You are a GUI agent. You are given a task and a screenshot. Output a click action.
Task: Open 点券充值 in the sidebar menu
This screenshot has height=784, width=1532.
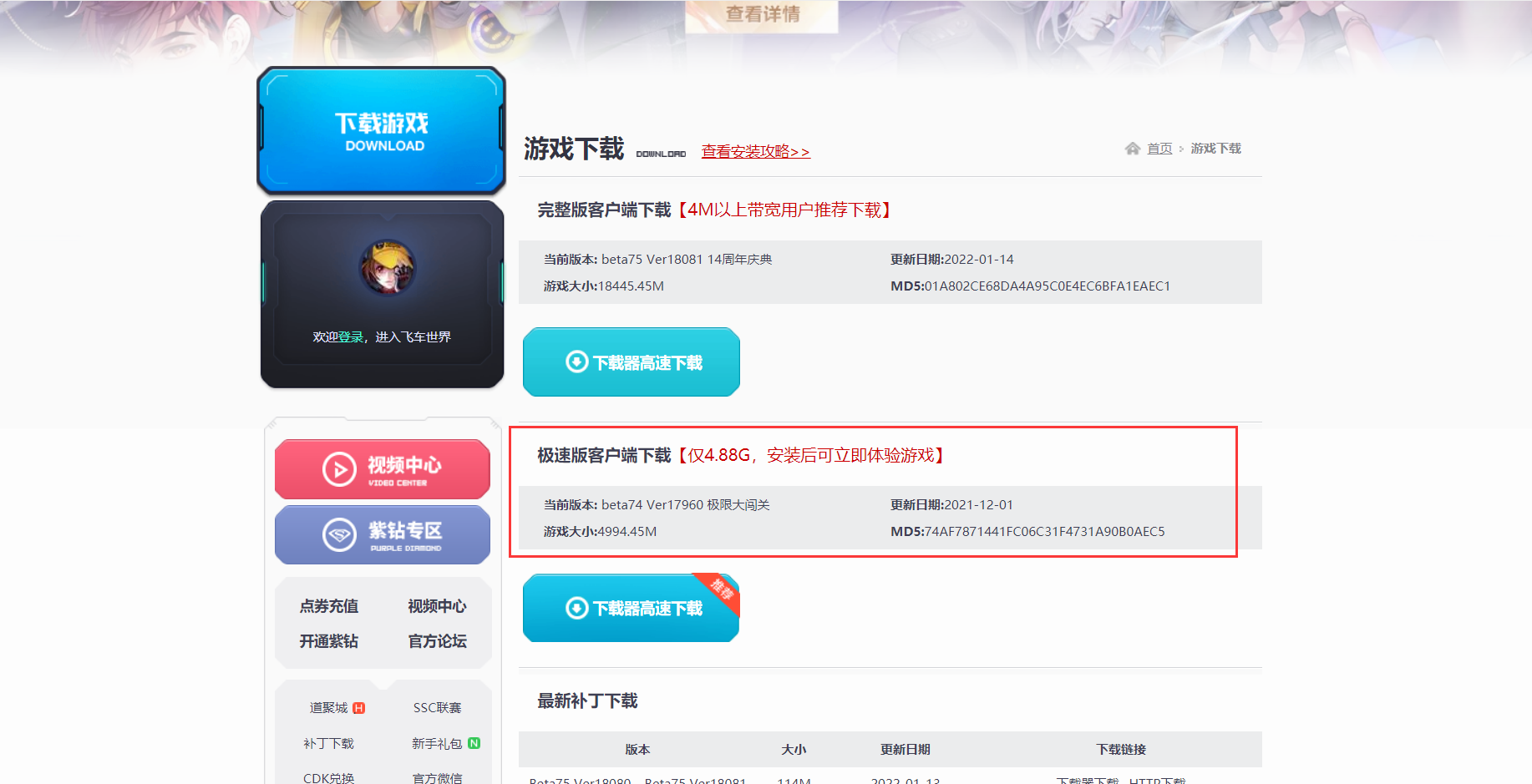(x=329, y=606)
